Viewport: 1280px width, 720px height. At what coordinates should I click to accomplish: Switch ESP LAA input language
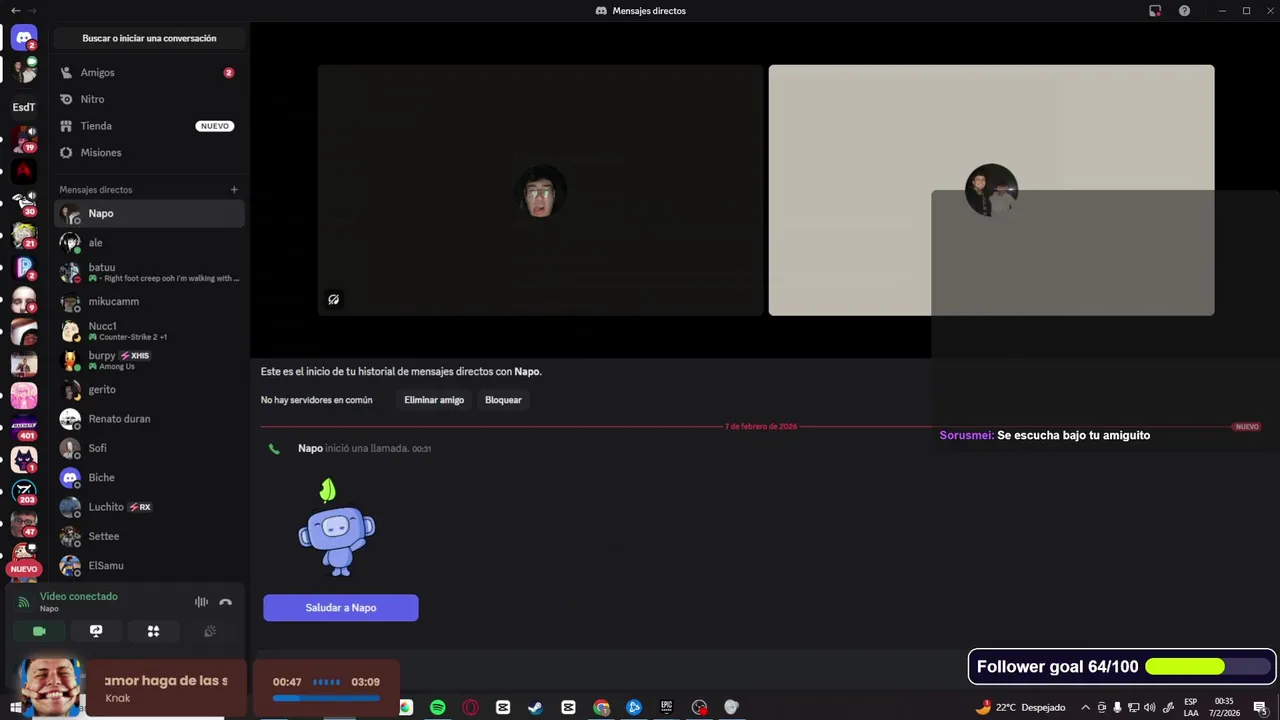pos(1191,707)
